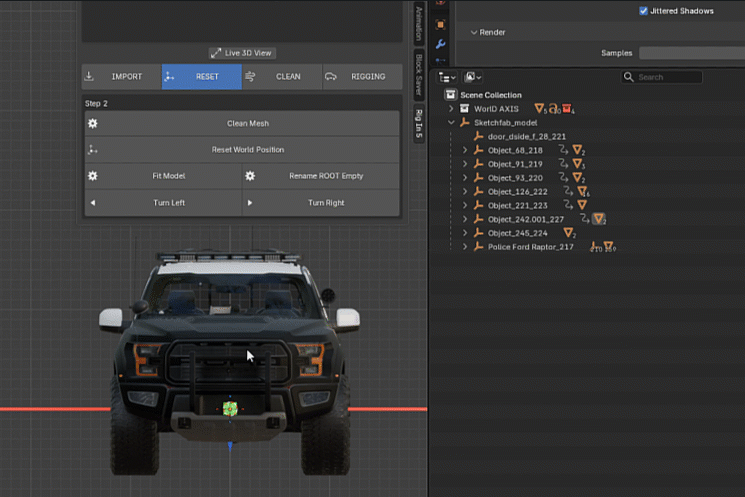
Task: Click the magnifier icon in outliner search
Action: point(629,77)
